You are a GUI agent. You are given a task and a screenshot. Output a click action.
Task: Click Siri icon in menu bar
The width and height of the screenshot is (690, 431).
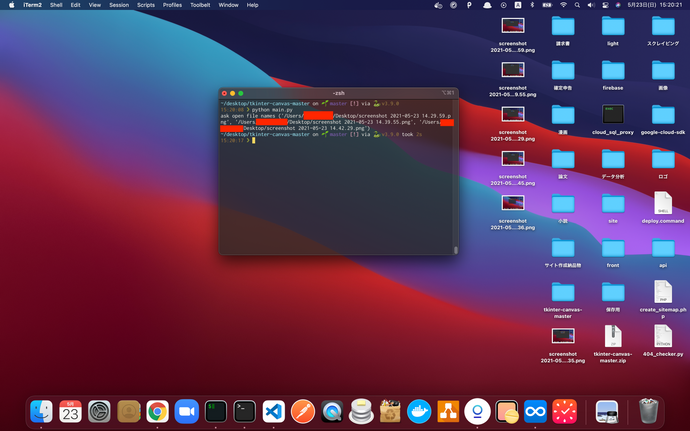(618, 5)
